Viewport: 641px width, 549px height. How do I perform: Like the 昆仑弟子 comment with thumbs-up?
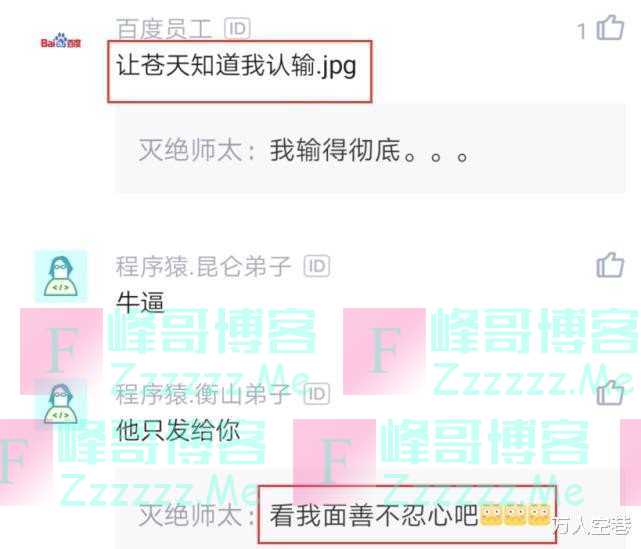point(610,265)
